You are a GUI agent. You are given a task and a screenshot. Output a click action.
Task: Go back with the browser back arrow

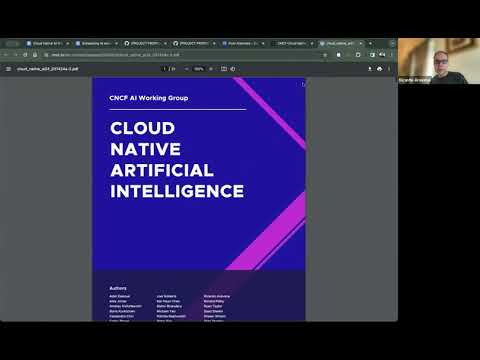coord(6,55)
